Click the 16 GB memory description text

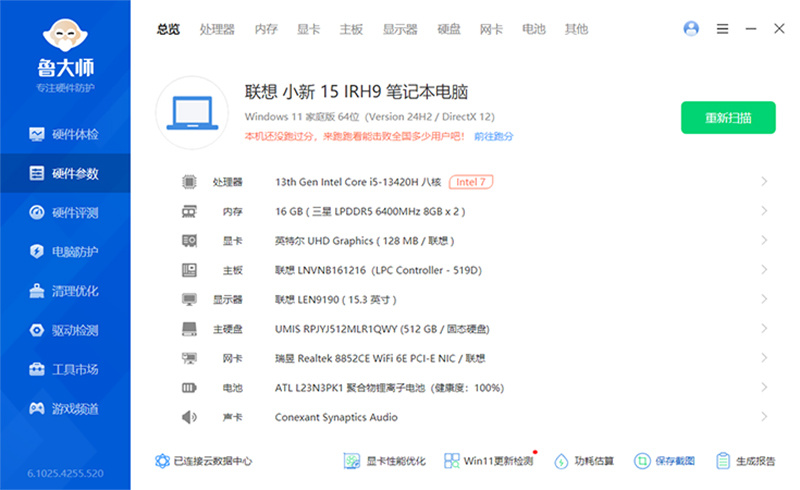coord(370,211)
